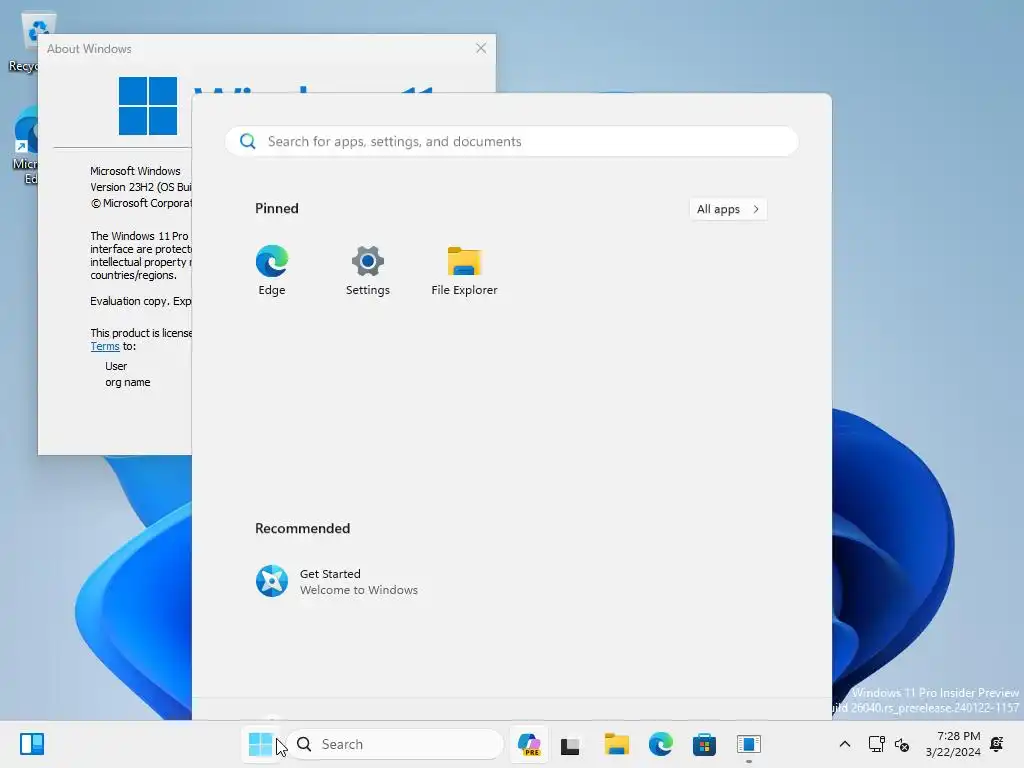Click the "org name" text in About dialog
The height and width of the screenshot is (768, 1024).
click(x=127, y=382)
